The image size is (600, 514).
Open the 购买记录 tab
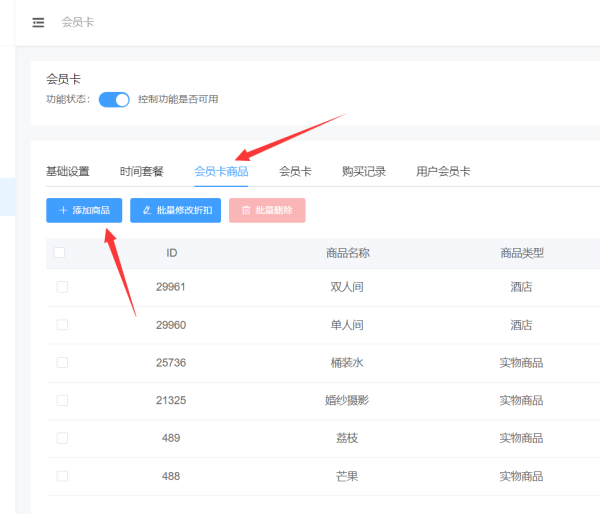pyautogui.click(x=363, y=172)
